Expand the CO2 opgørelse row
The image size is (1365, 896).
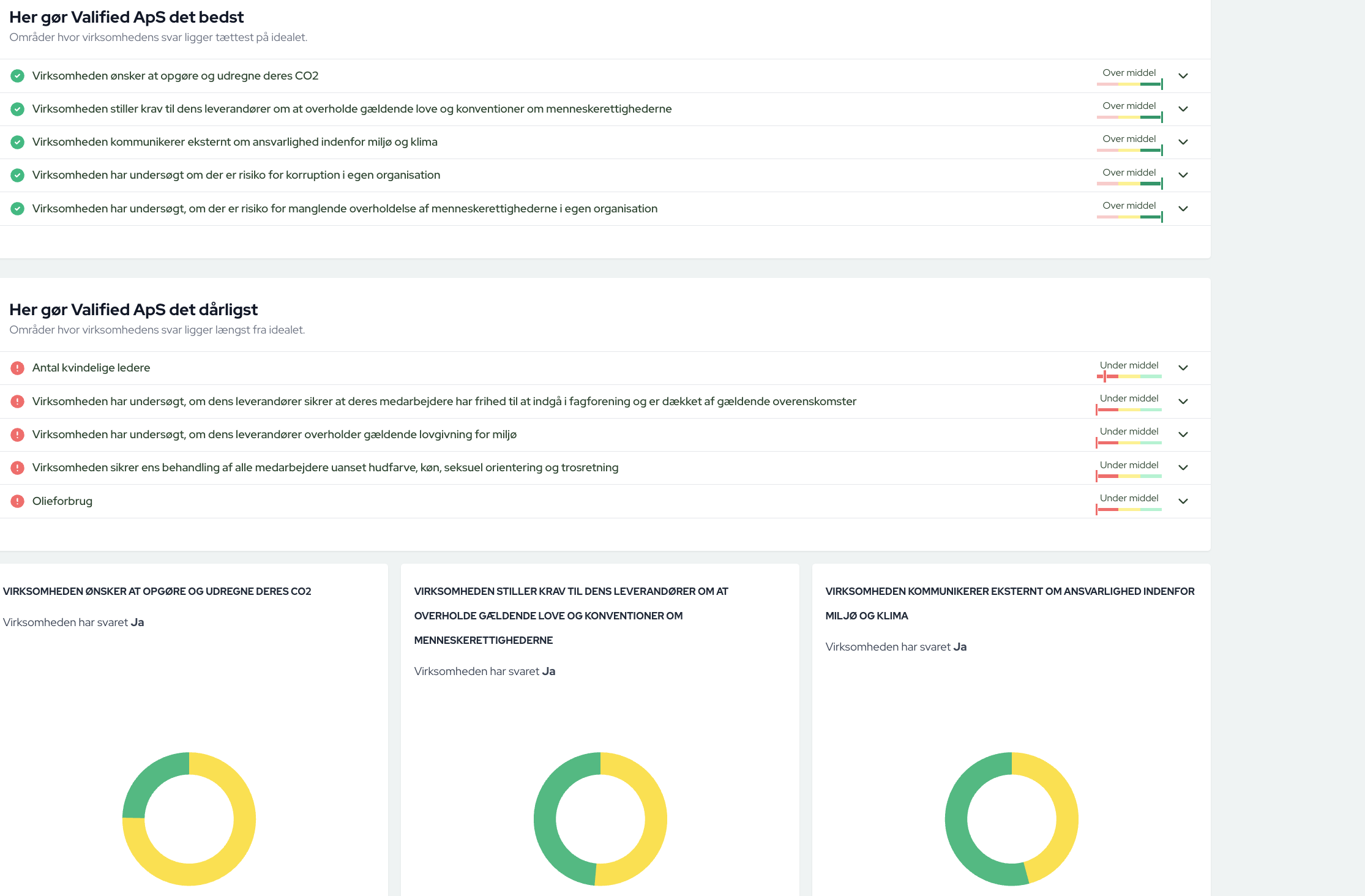[x=1183, y=76]
